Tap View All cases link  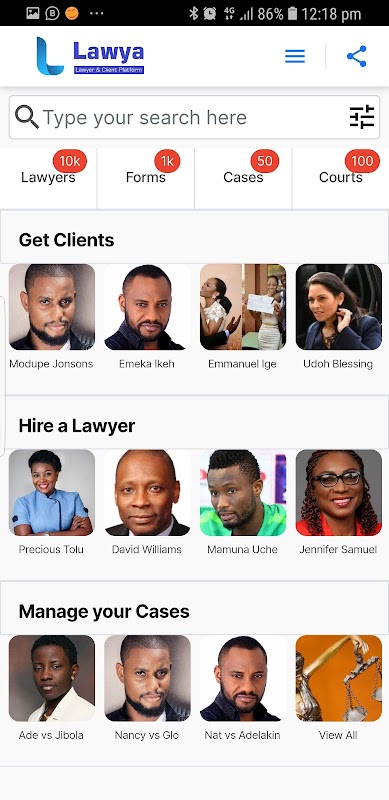[x=338, y=735]
